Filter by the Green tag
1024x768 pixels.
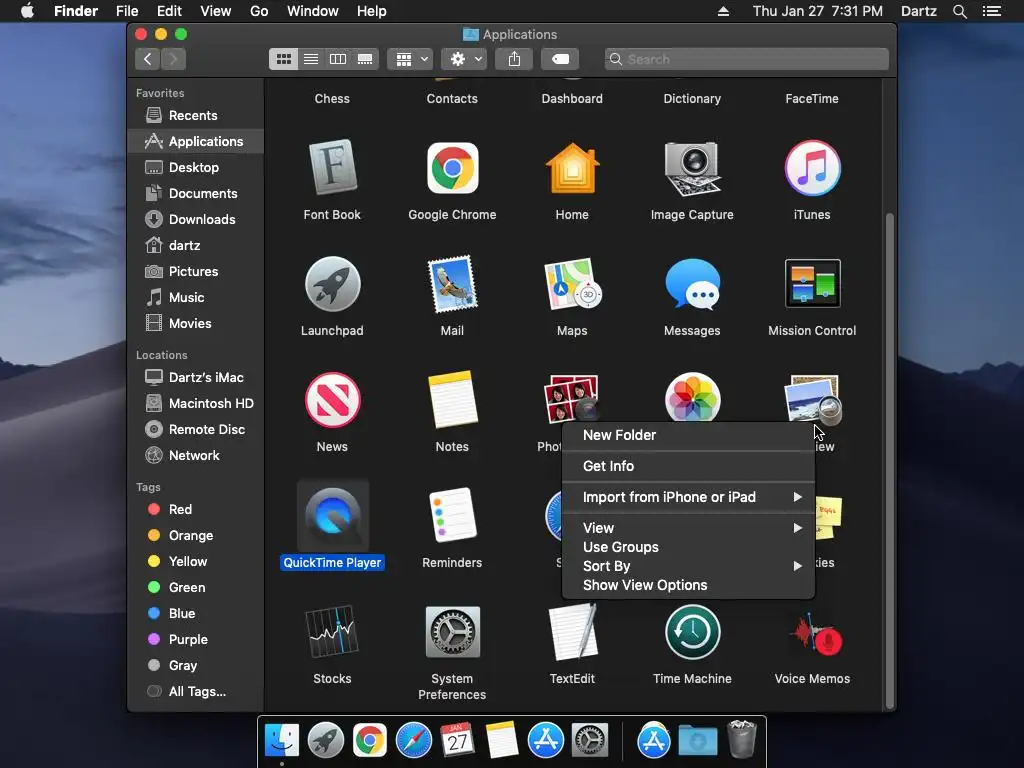(196, 588)
